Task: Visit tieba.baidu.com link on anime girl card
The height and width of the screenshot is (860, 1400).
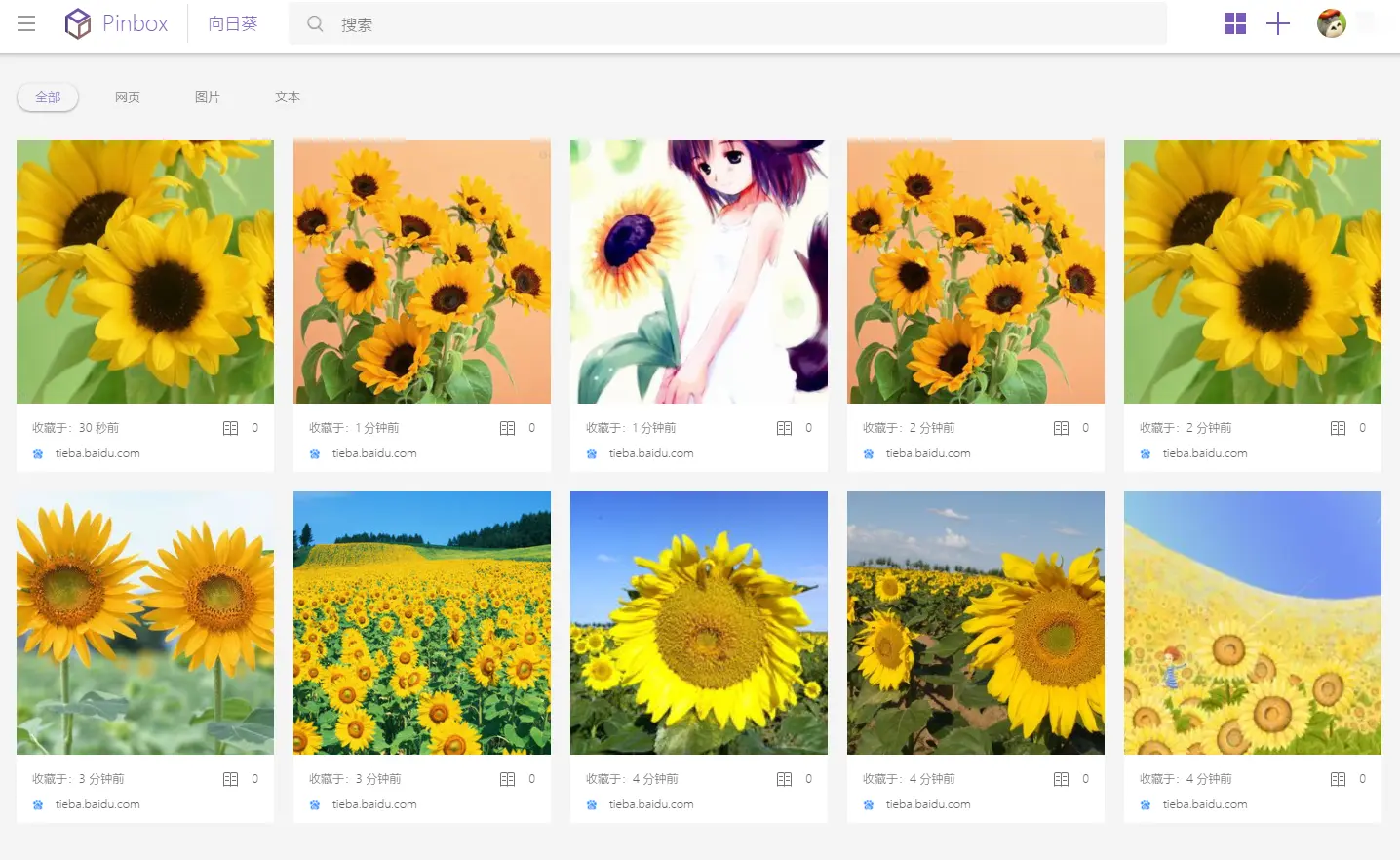Action: 651,453
